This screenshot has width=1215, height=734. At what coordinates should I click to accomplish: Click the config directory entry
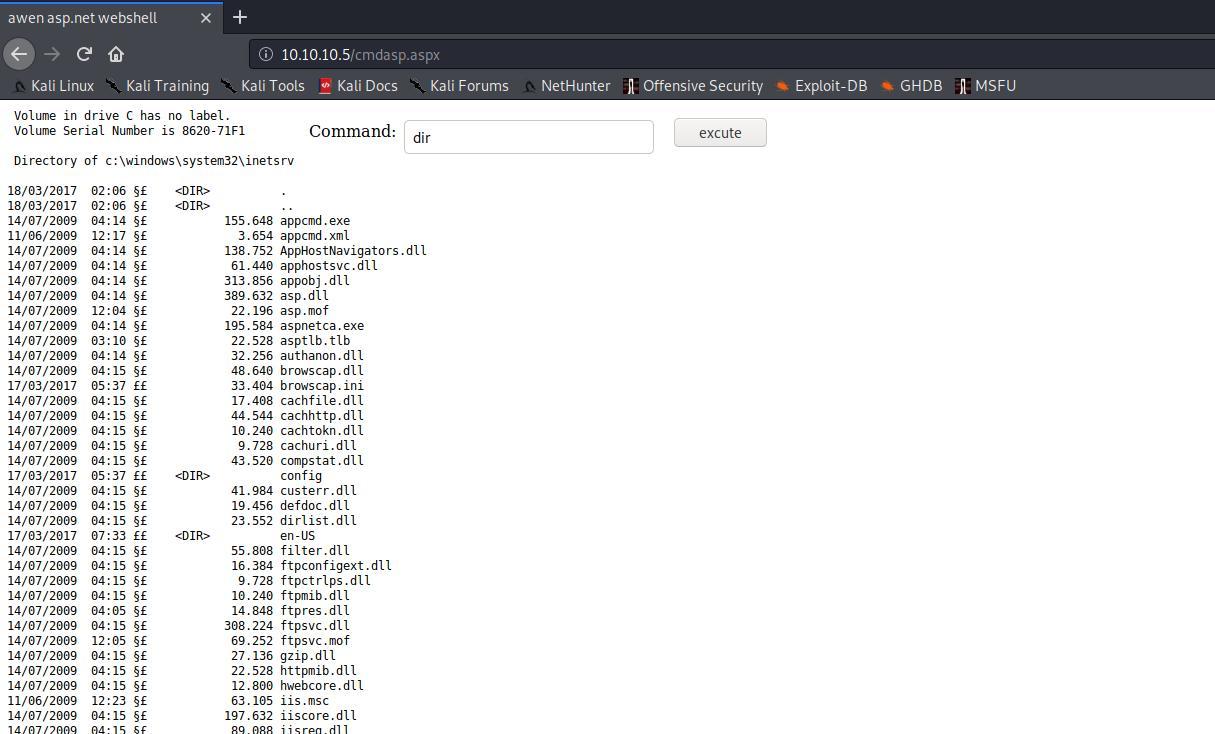(301, 476)
